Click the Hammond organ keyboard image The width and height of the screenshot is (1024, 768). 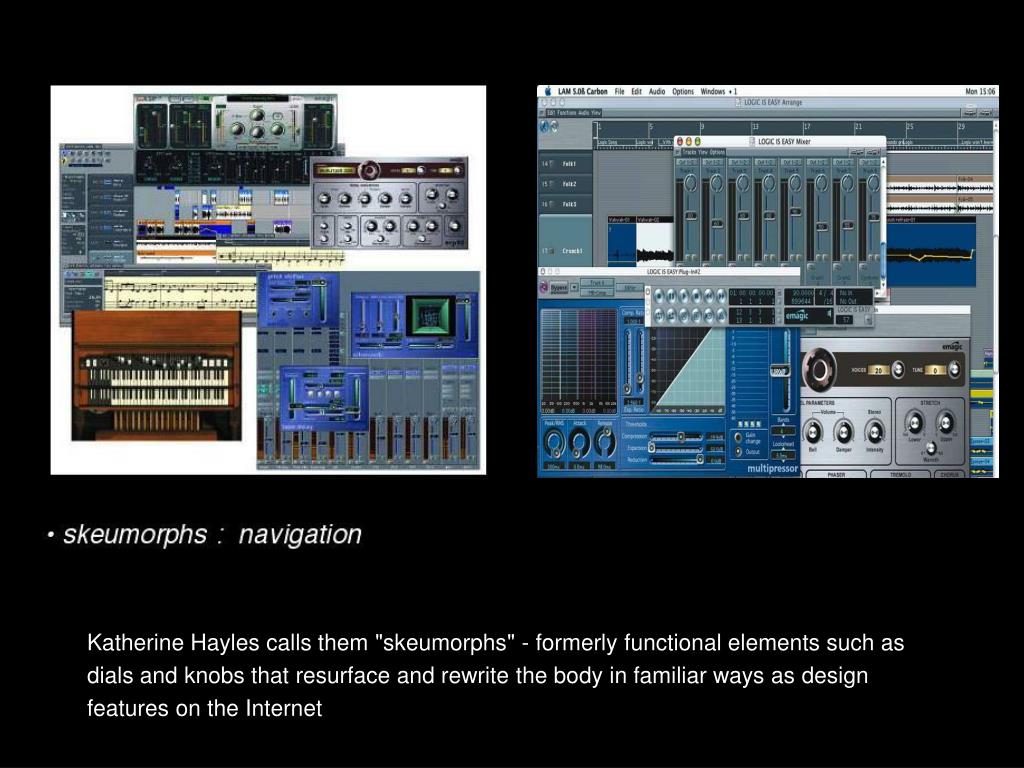pos(156,376)
